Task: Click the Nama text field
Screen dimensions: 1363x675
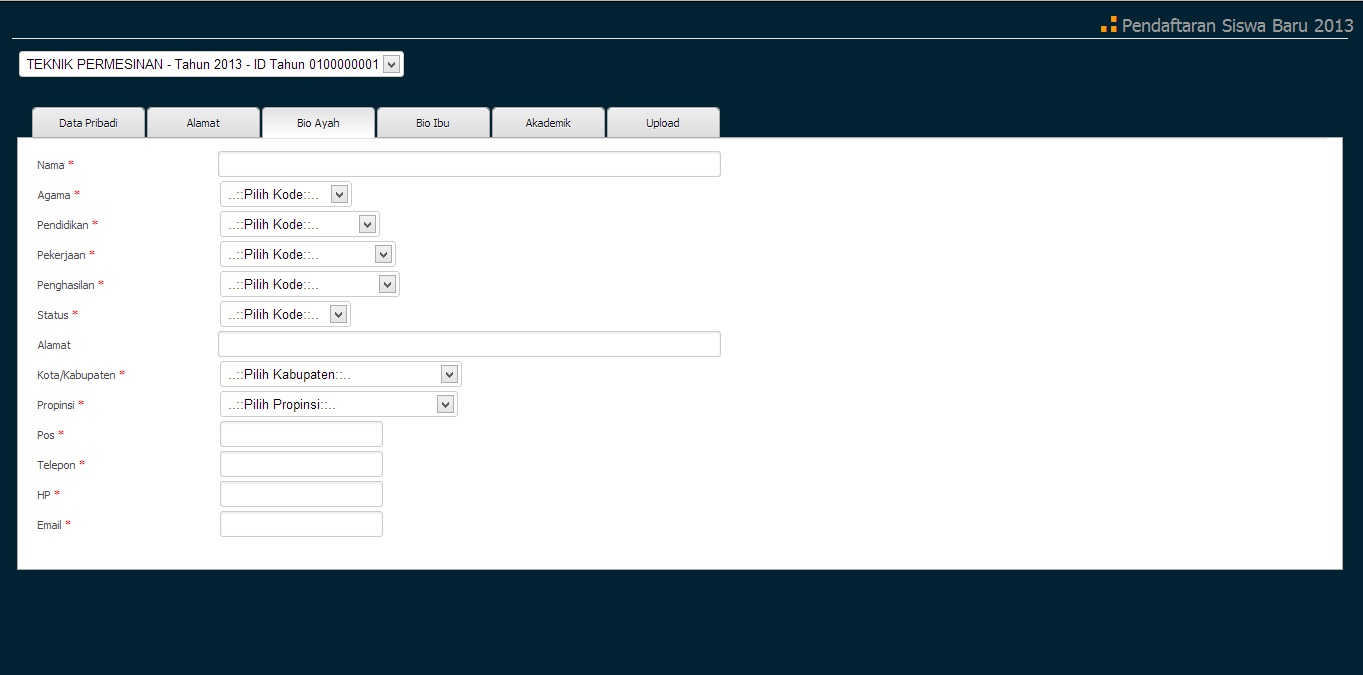Action: click(469, 164)
